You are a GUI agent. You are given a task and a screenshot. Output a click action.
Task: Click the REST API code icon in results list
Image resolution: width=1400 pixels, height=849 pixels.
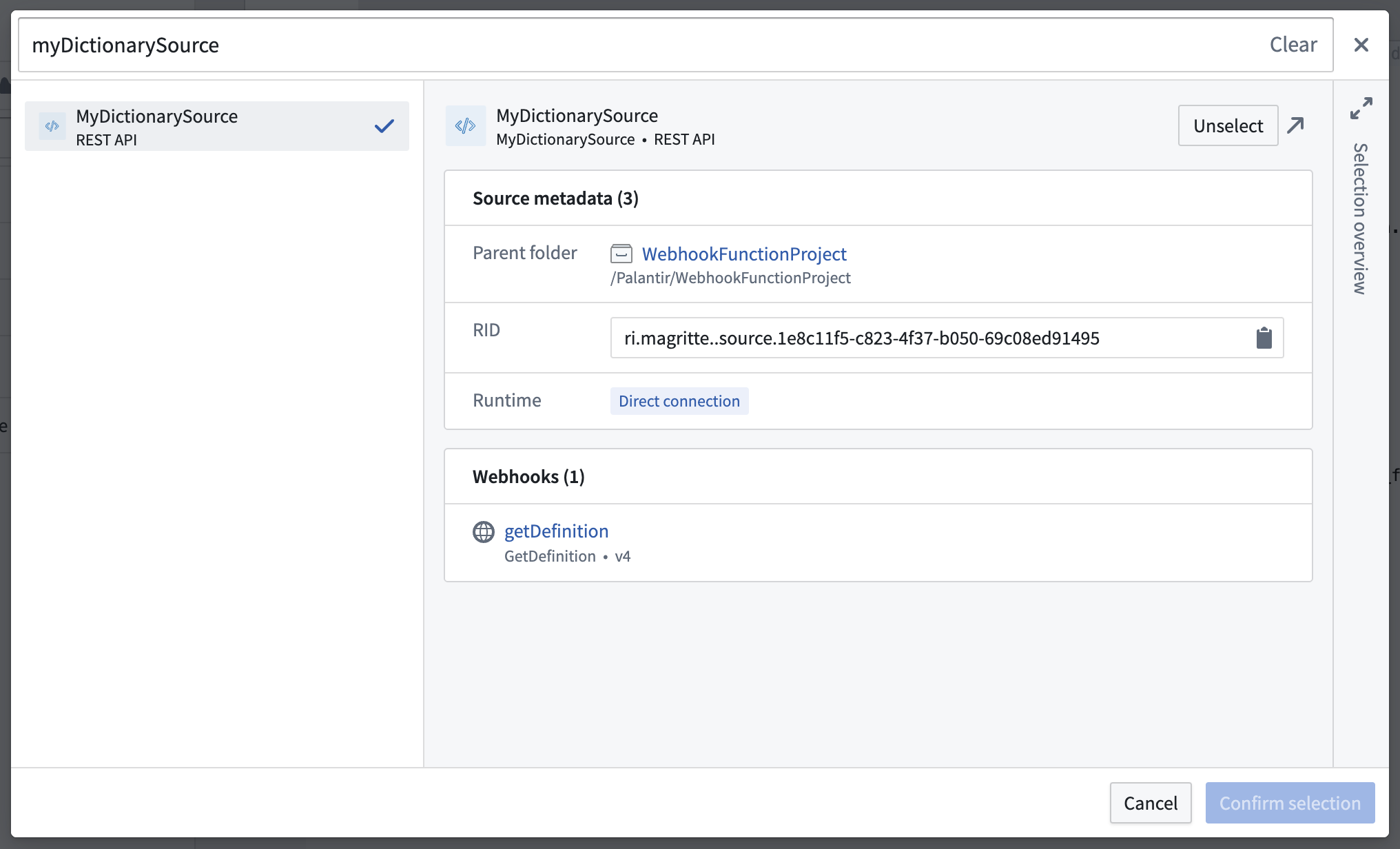pos(52,126)
